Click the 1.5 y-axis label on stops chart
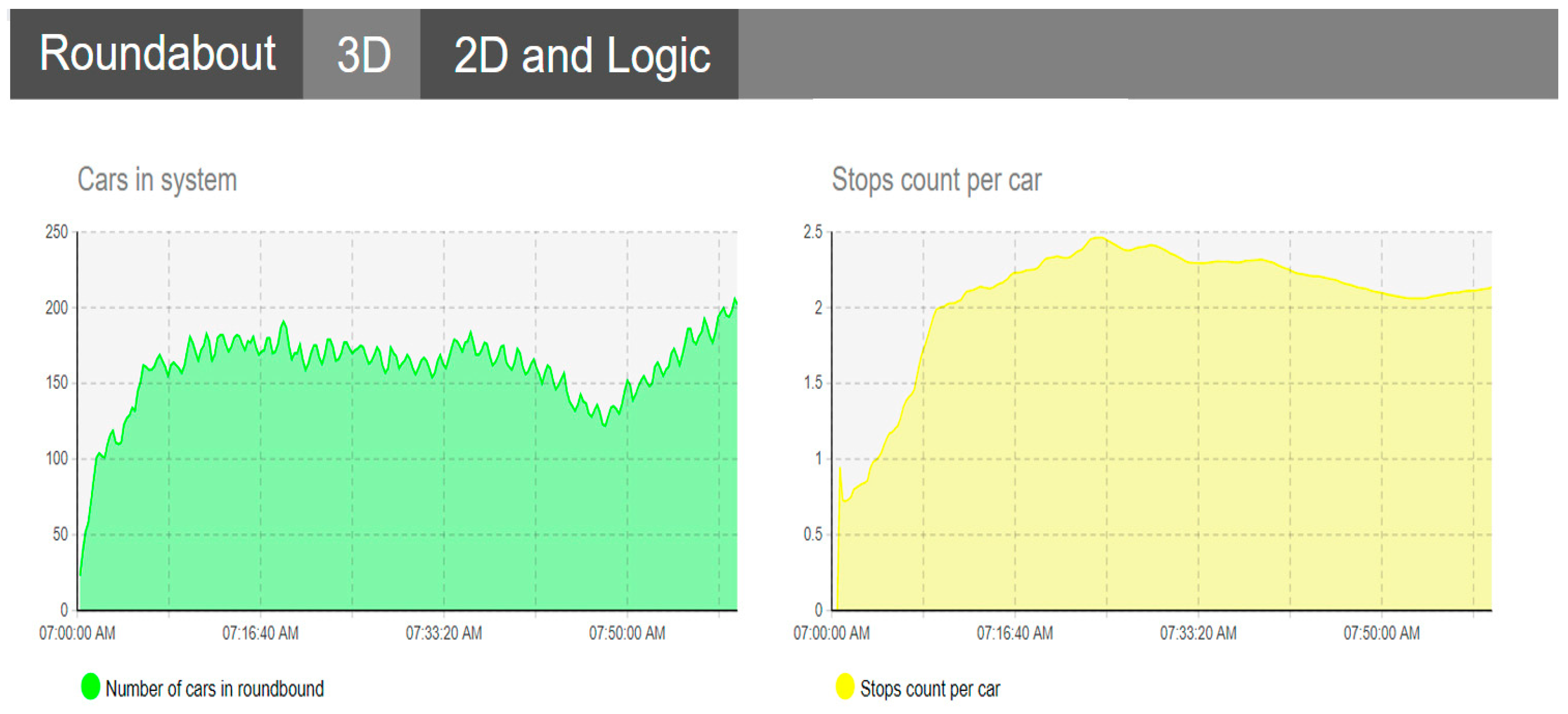 tap(813, 383)
